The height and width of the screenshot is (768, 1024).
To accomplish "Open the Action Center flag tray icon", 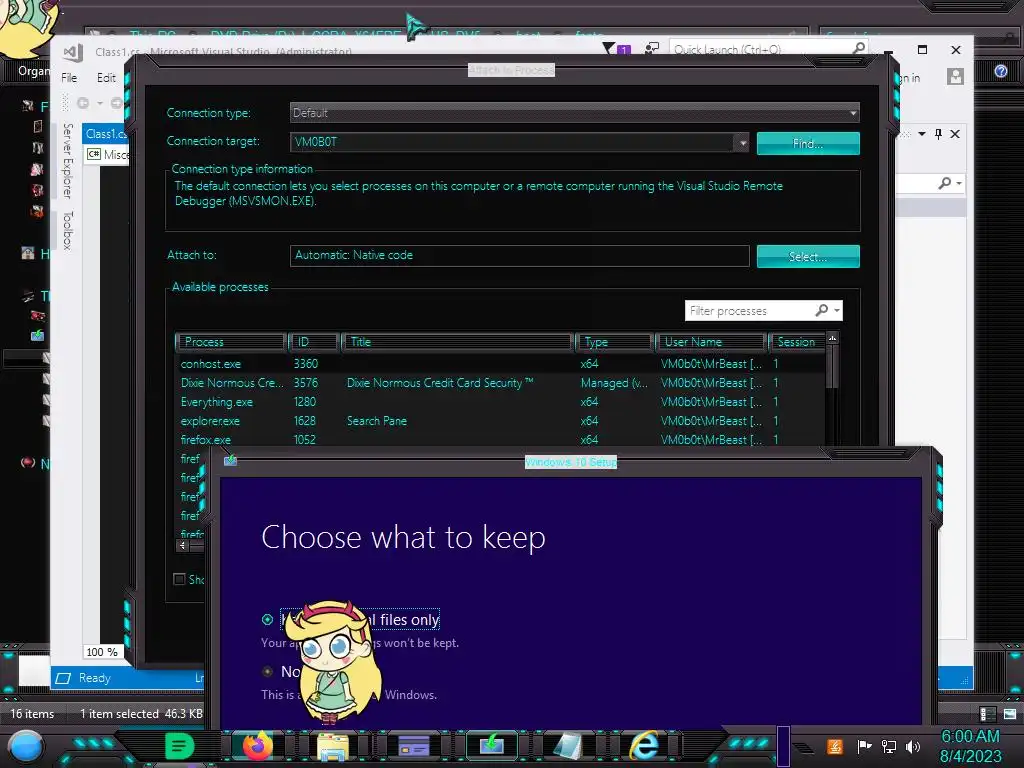I will click(x=864, y=746).
